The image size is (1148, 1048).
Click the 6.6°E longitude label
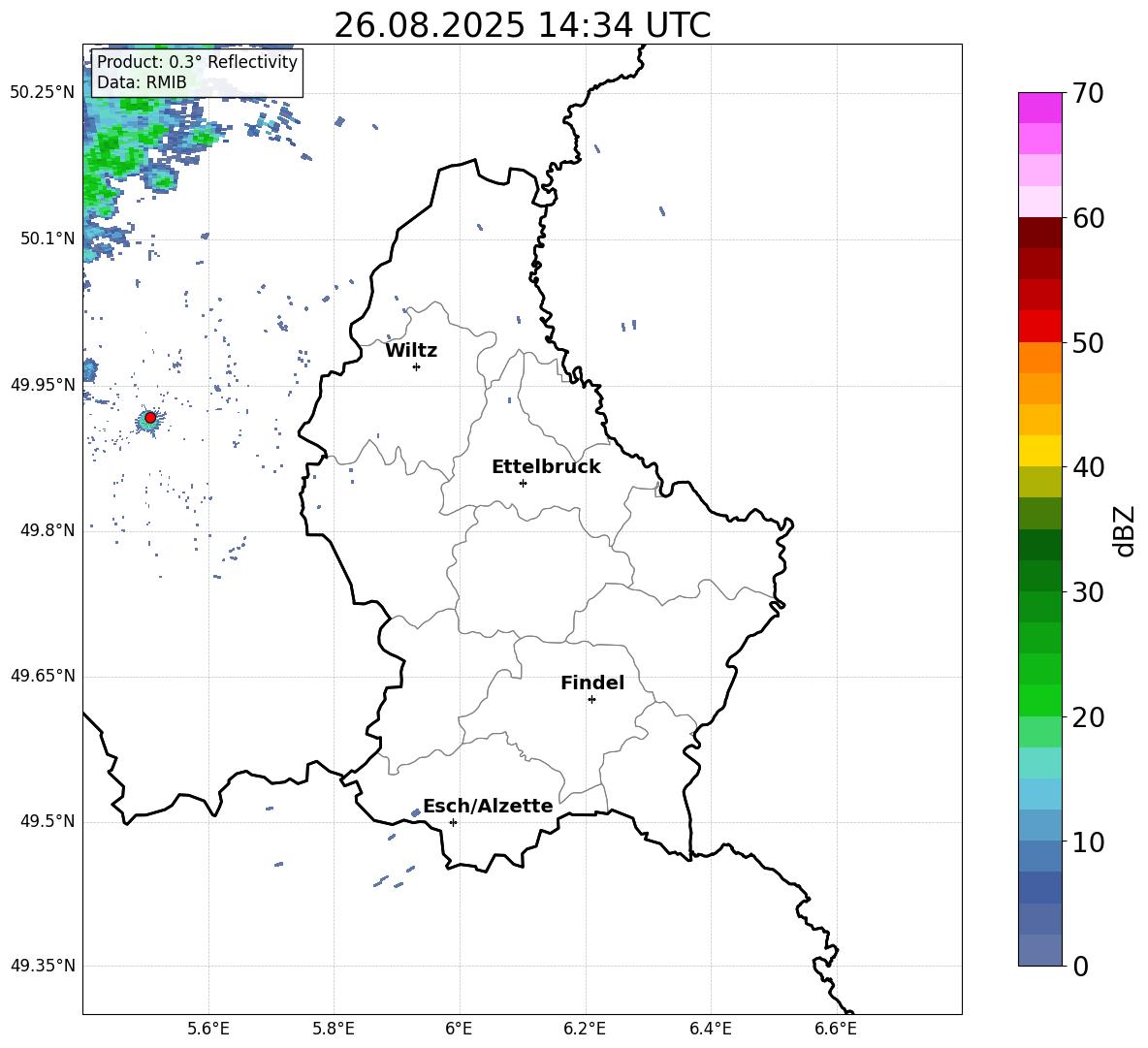click(836, 1029)
